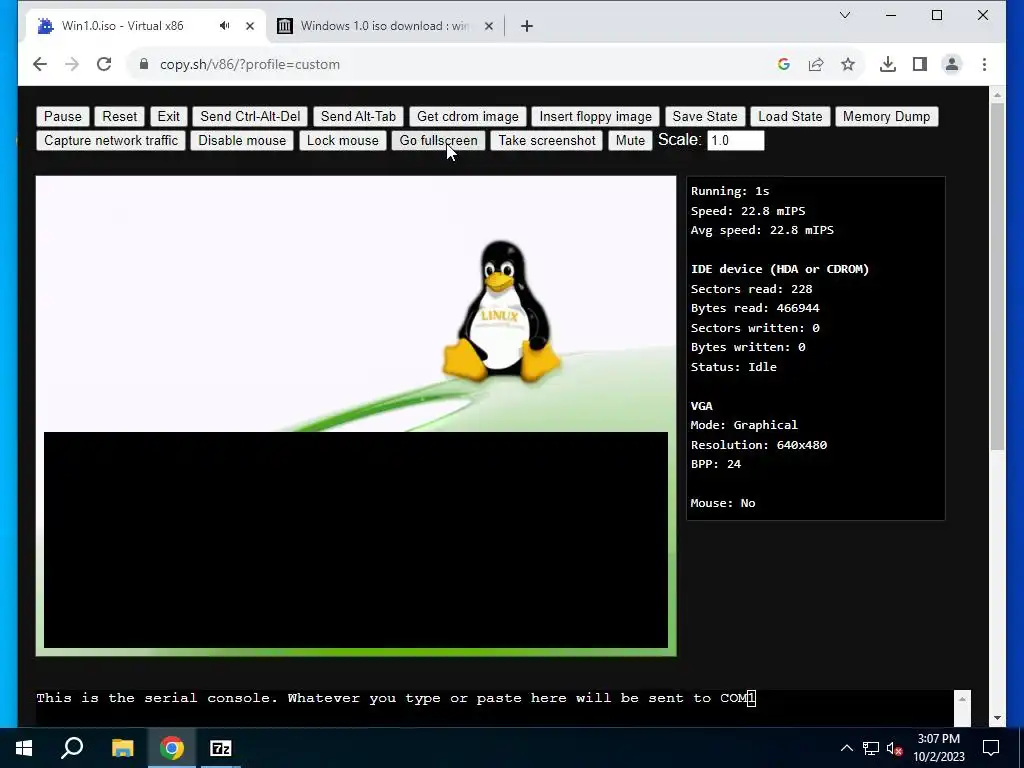Open the Chrome three-dot menu
The width and height of the screenshot is (1024, 768).
coord(984,64)
